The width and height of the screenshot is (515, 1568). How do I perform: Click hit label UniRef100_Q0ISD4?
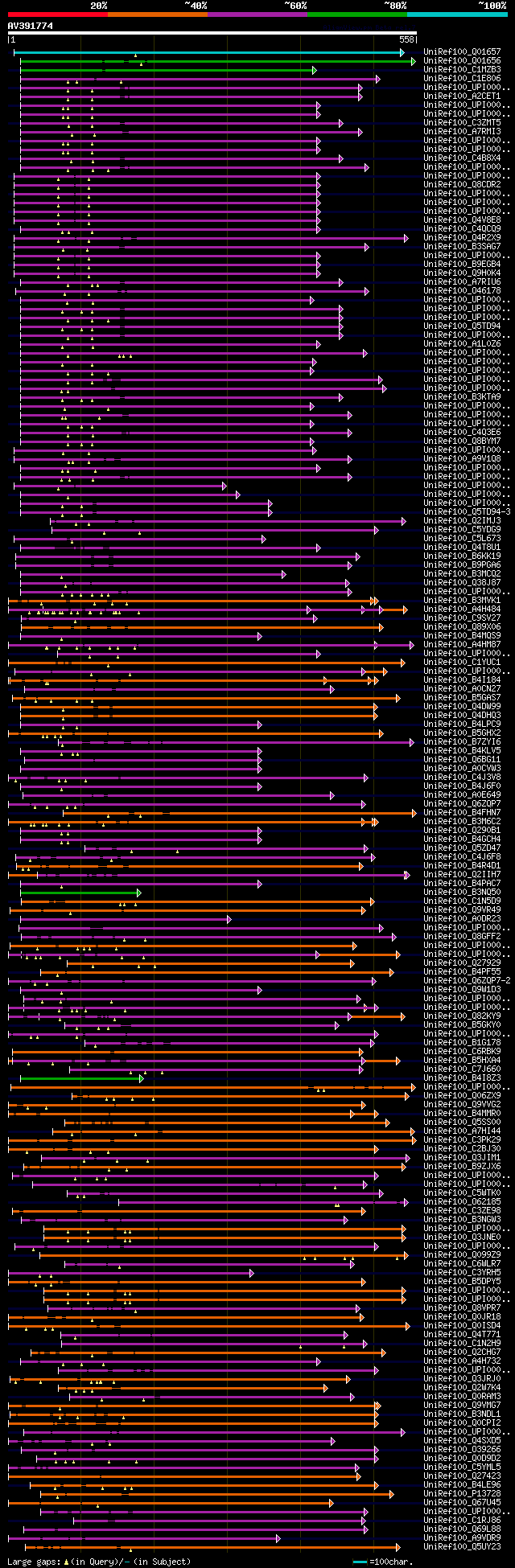click(x=462, y=1326)
